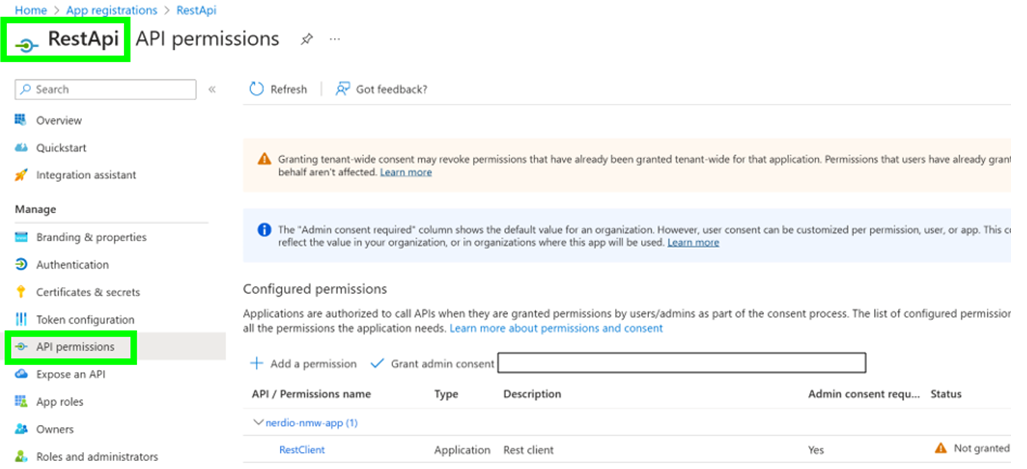The height and width of the screenshot is (469, 1027).
Task: Select Authentication in Manage section
Action: pos(72,265)
